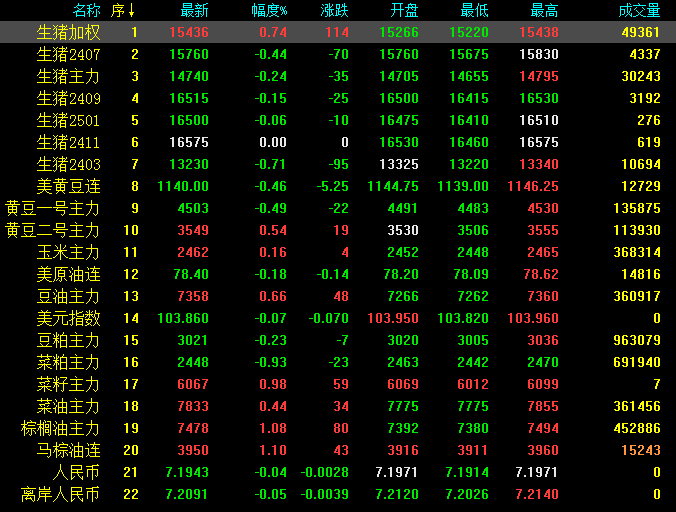This screenshot has height=512, width=676.
Task: Select the 菜油主力 row
Action: (x=338, y=406)
